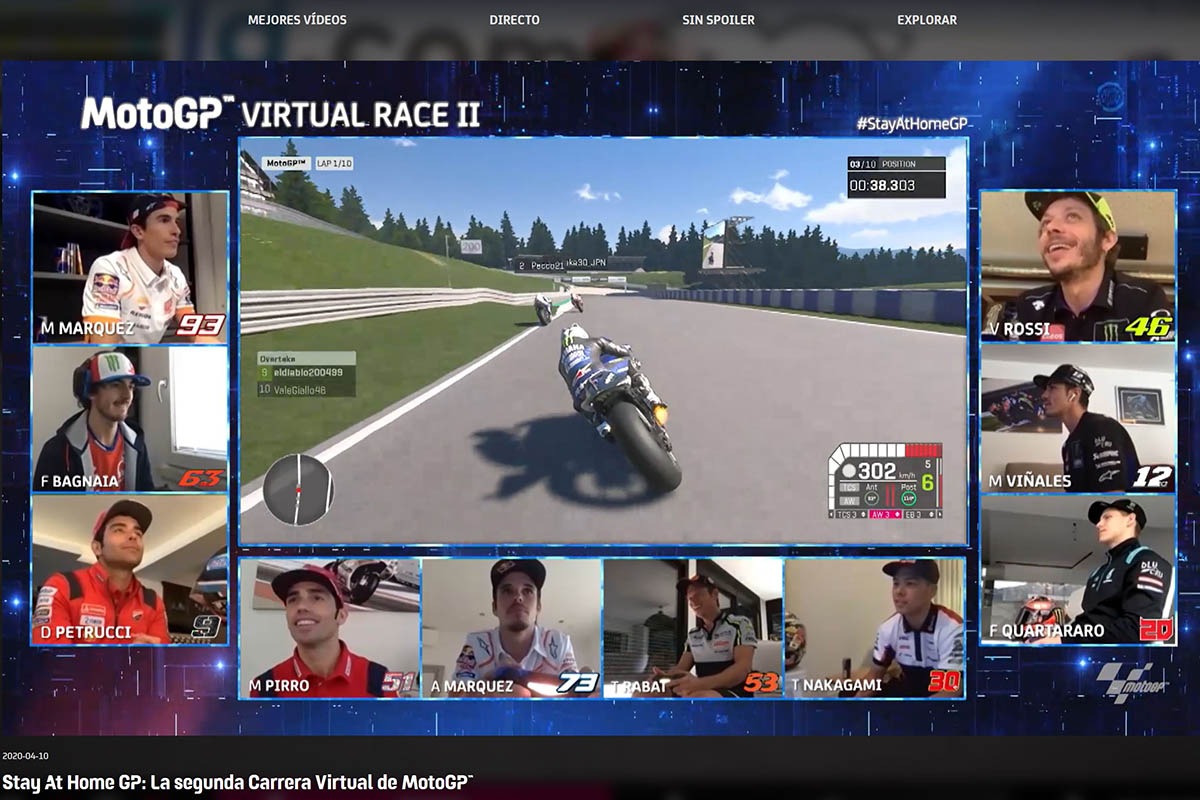Viewport: 1200px width, 800px height.
Task: Click the LAP 1/10 indicator
Action: [334, 163]
